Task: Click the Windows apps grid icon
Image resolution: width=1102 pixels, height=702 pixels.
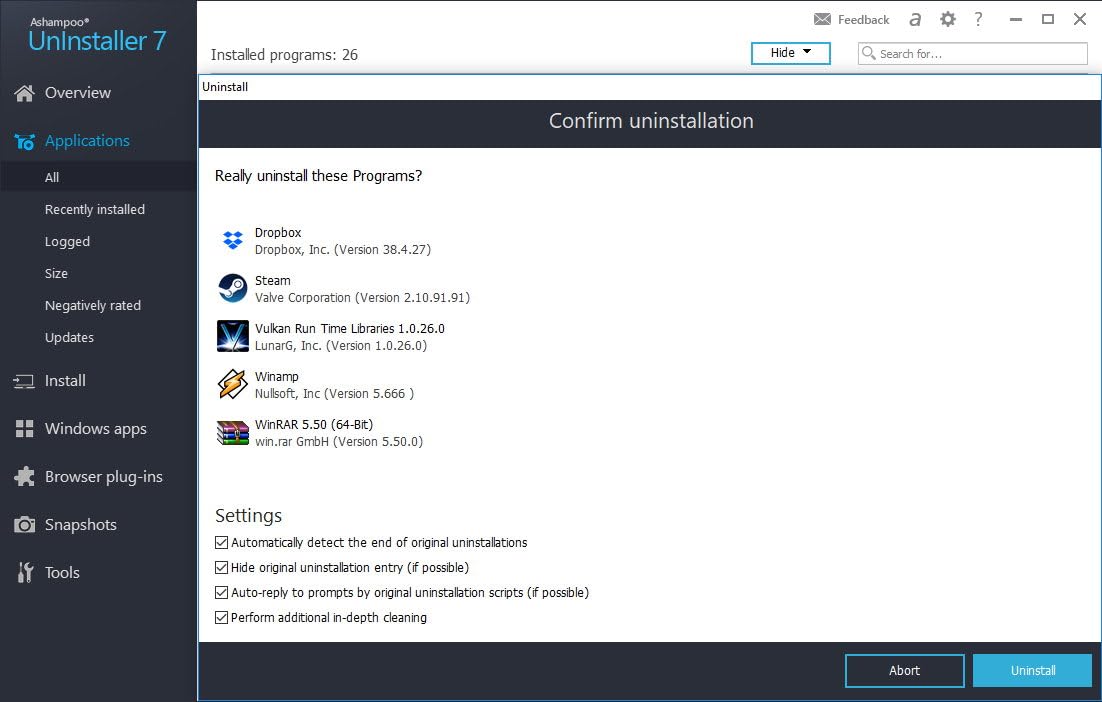Action: (24, 429)
